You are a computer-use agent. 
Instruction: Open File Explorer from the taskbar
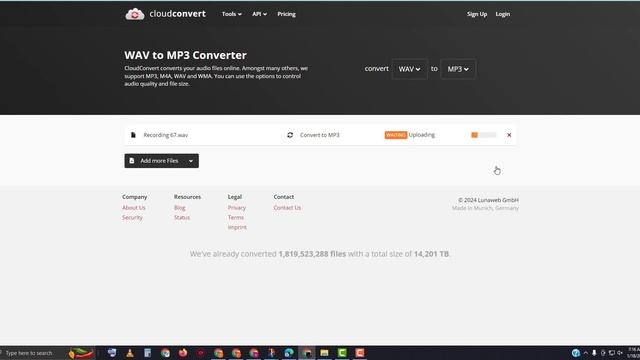[324, 353]
